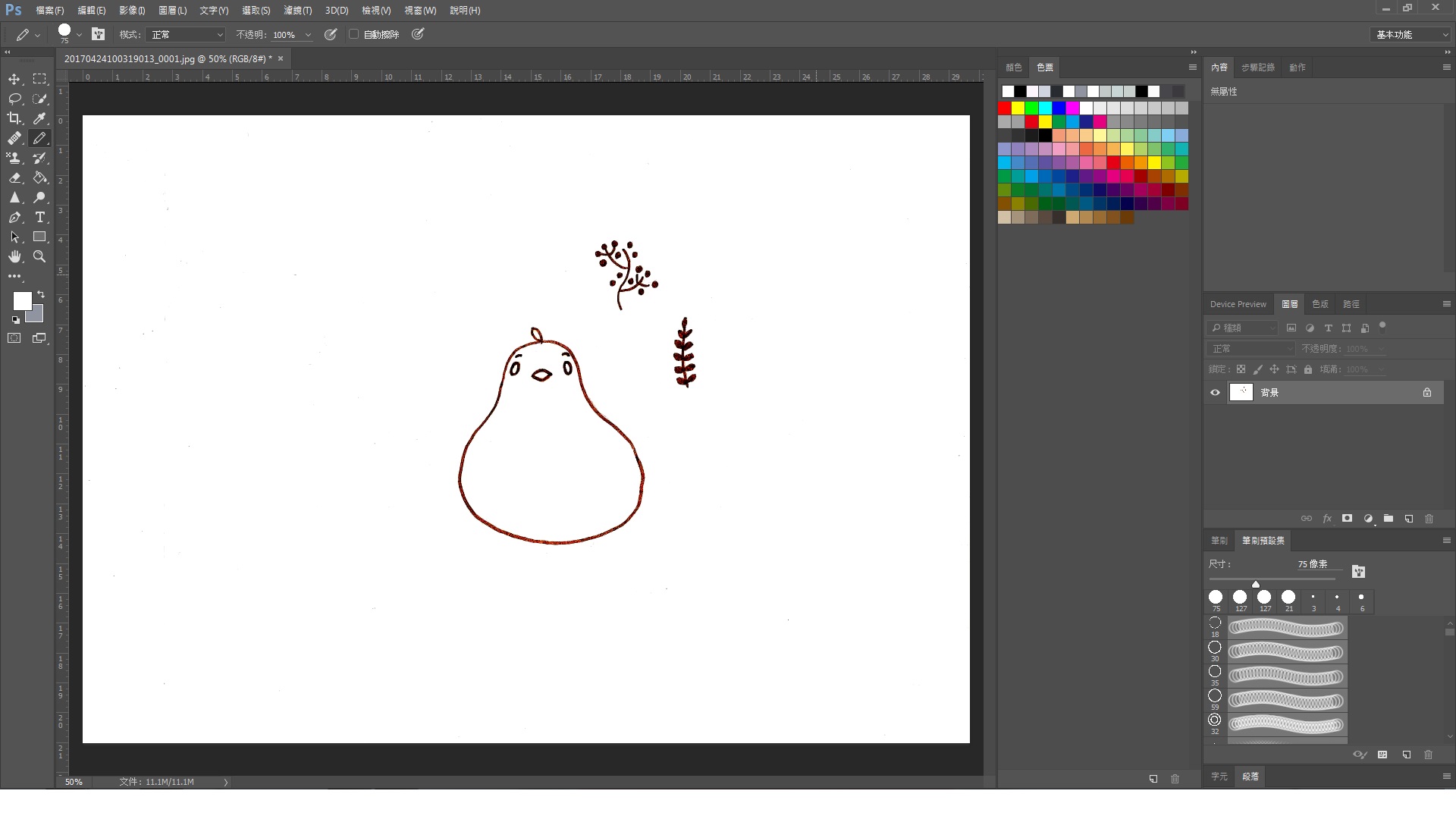Switch to the 步驟記錄 tab

pyautogui.click(x=1257, y=67)
